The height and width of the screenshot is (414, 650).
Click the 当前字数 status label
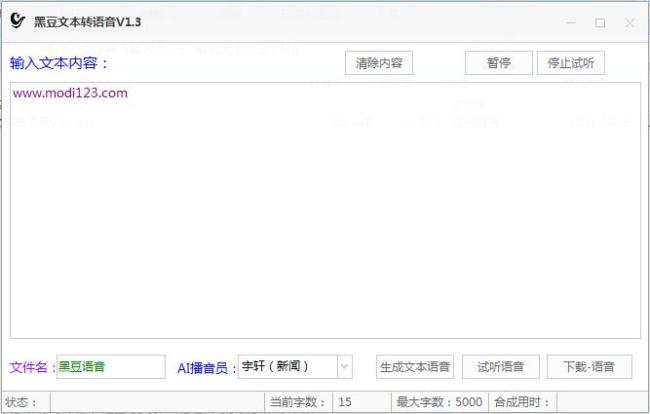click(298, 402)
